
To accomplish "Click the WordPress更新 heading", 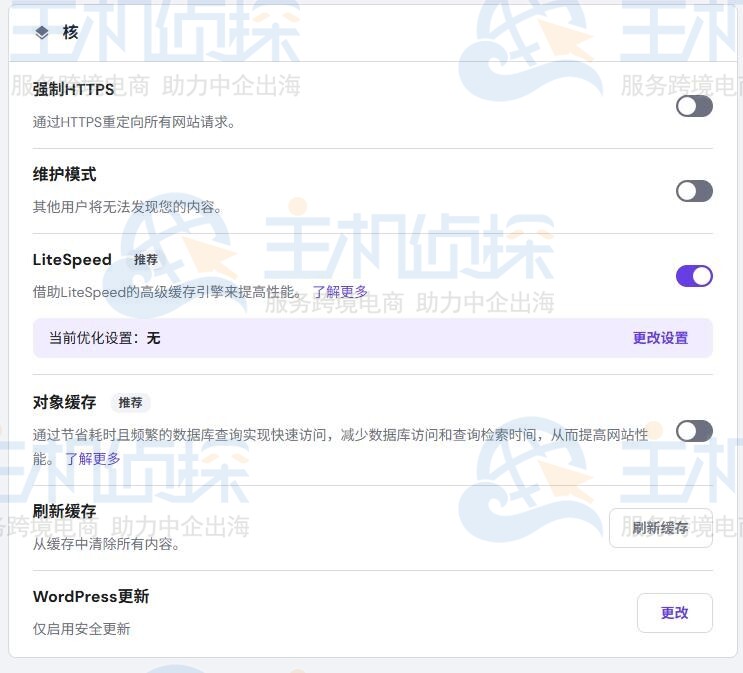I will pyautogui.click(x=91, y=596).
